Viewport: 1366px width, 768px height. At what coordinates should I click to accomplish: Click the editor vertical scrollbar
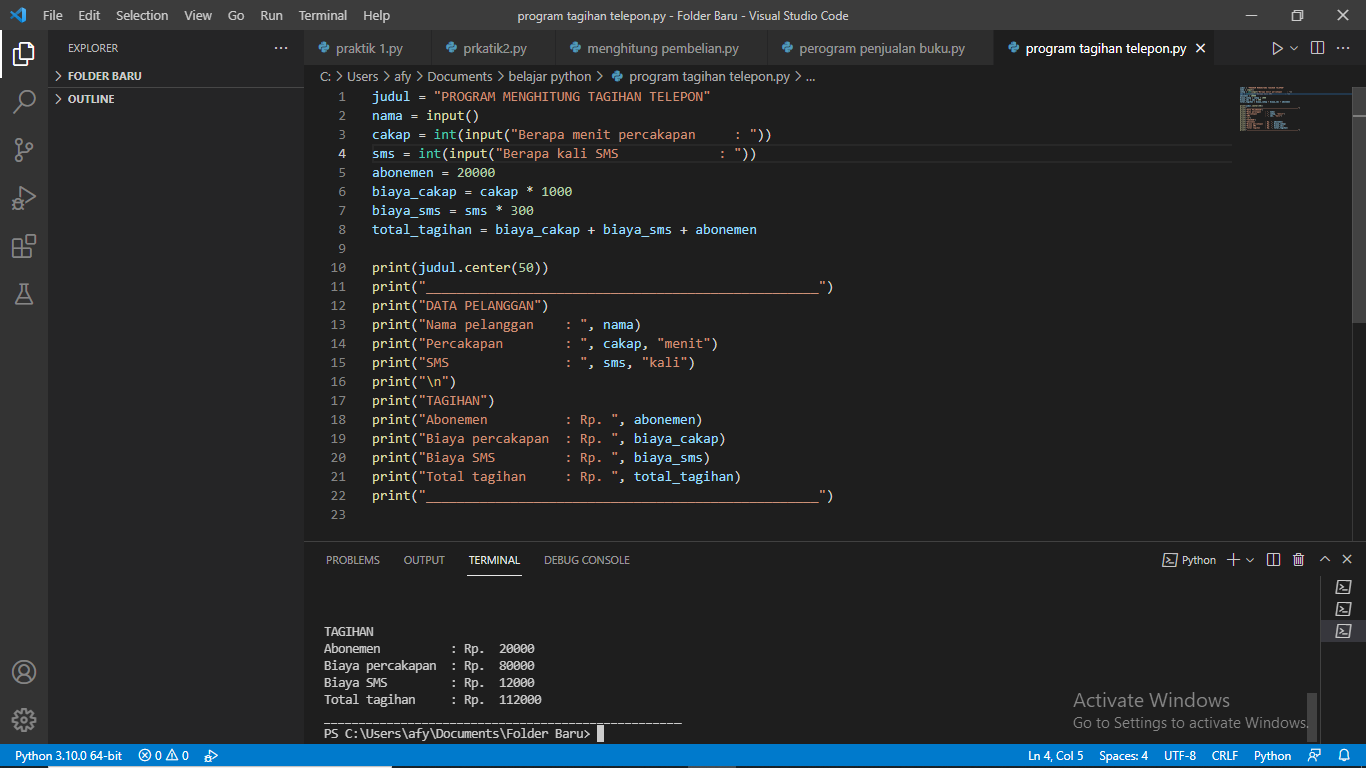(1359, 204)
